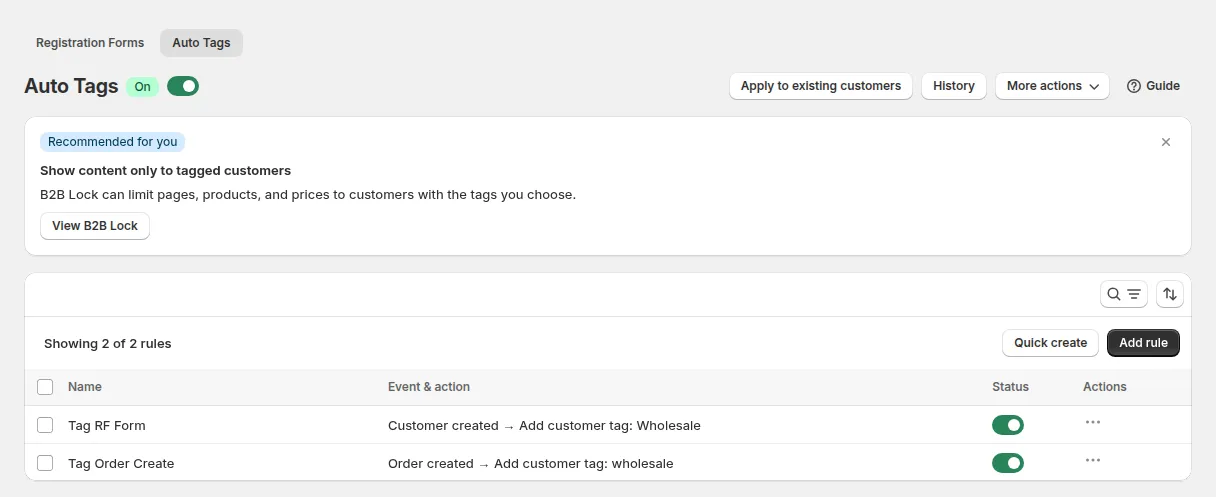
Task: Open the Tag RF Form rule name
Action: click(107, 425)
